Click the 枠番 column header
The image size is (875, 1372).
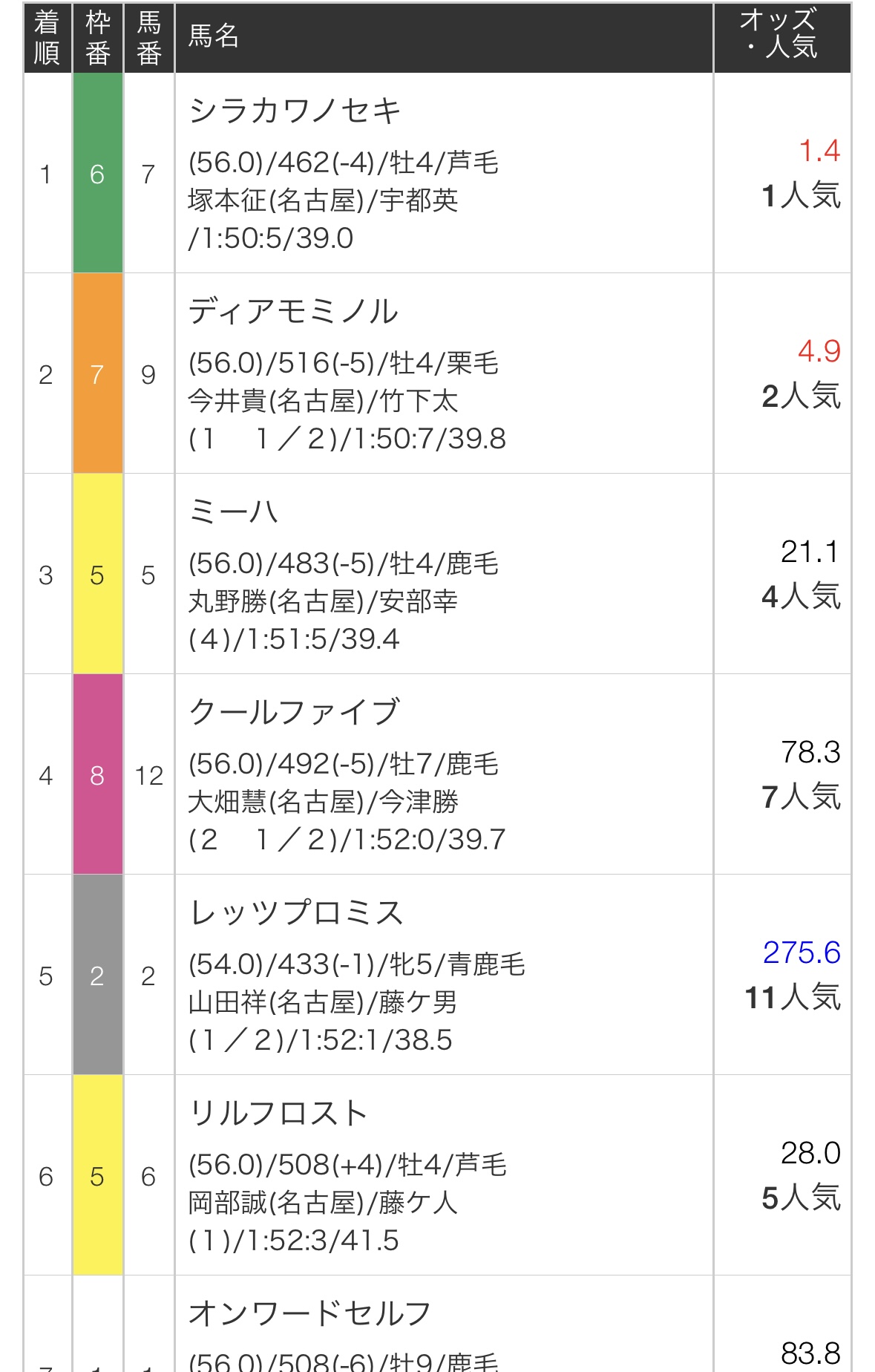[97, 38]
